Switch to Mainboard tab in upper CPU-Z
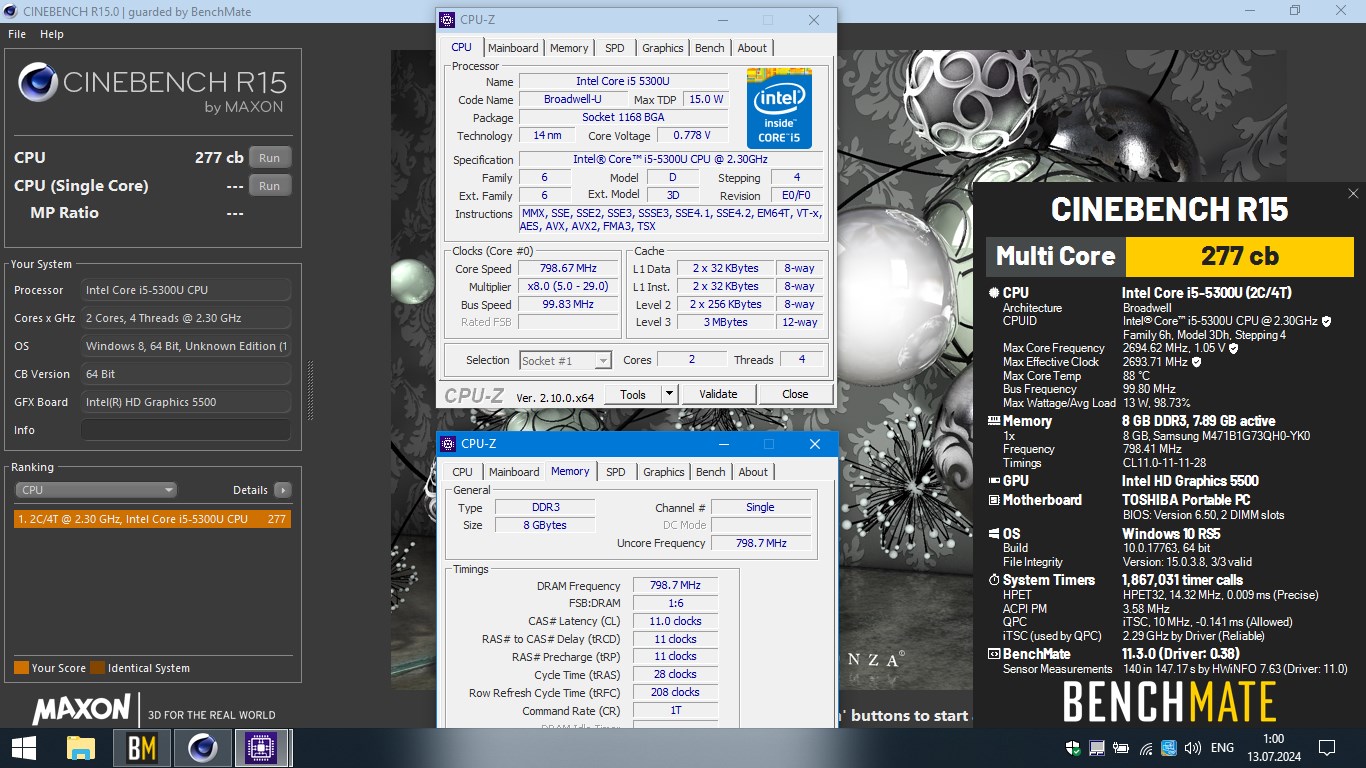Viewport: 1366px width, 768px height. point(513,48)
